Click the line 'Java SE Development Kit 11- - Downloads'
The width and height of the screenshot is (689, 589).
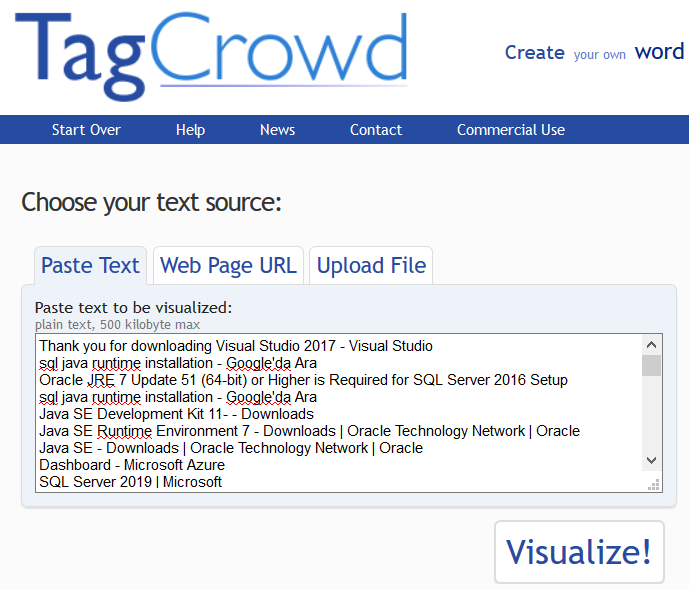[x=176, y=414]
